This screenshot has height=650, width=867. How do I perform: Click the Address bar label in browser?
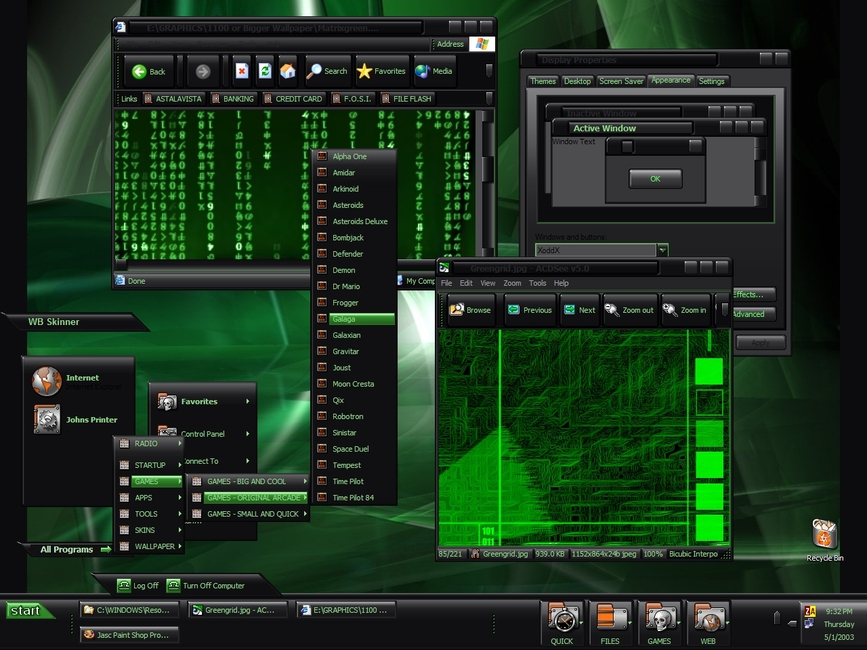tap(450, 44)
